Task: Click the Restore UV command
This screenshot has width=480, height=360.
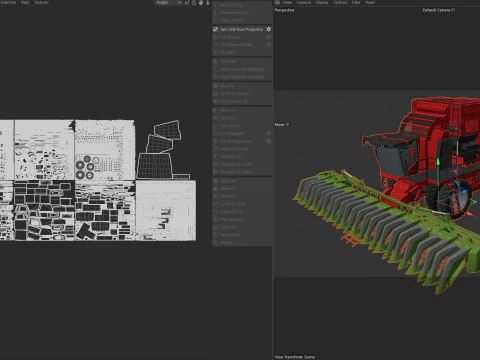Action: pyautogui.click(x=242, y=235)
